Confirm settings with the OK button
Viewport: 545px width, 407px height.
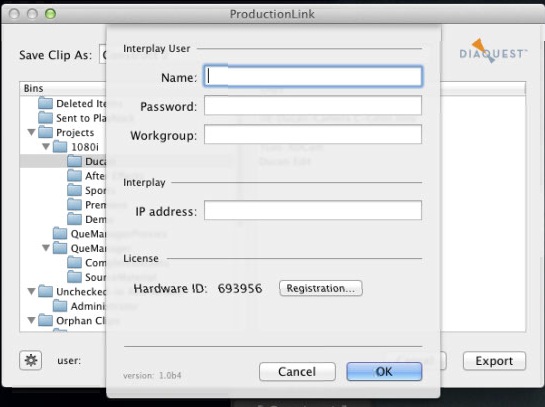[384, 372]
